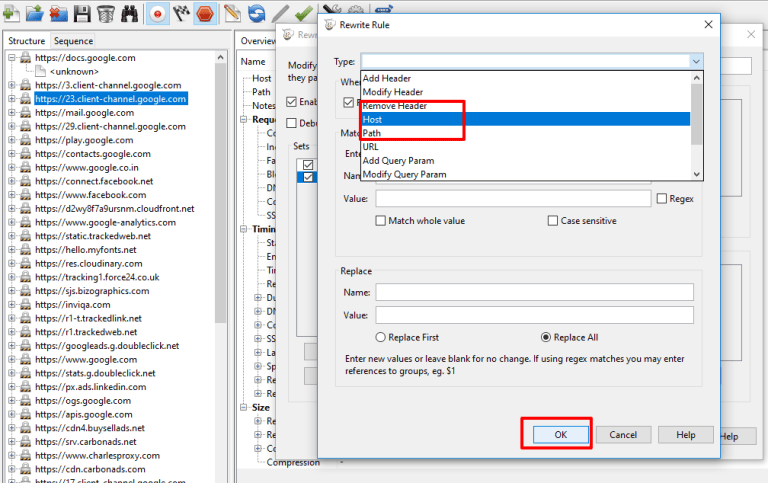Enable the Regex checkbox
The width and height of the screenshot is (768, 483).
[662, 199]
